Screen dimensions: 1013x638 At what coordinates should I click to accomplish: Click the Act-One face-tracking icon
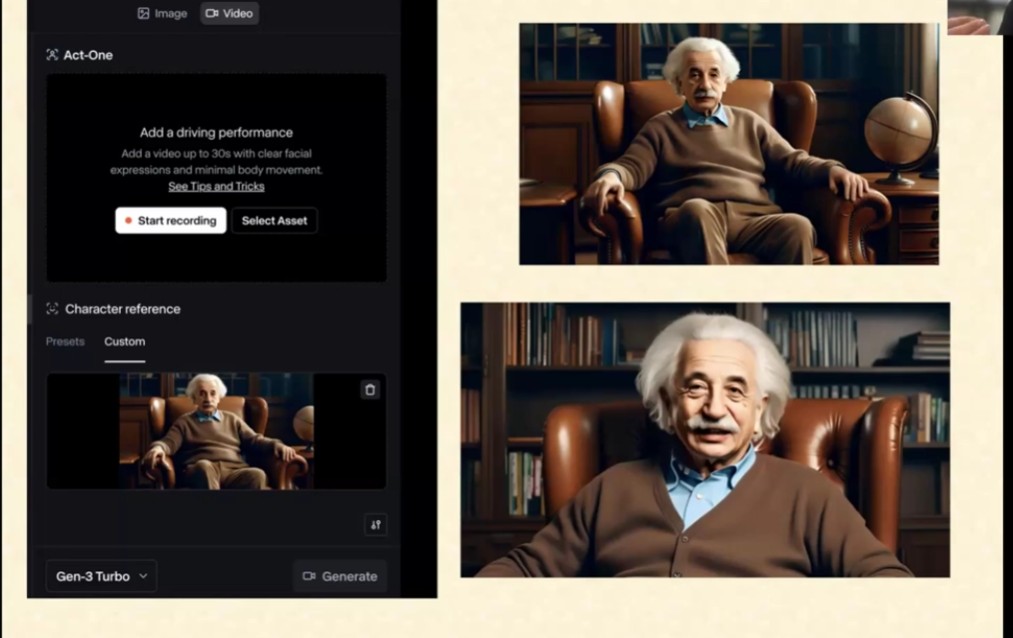(52, 55)
